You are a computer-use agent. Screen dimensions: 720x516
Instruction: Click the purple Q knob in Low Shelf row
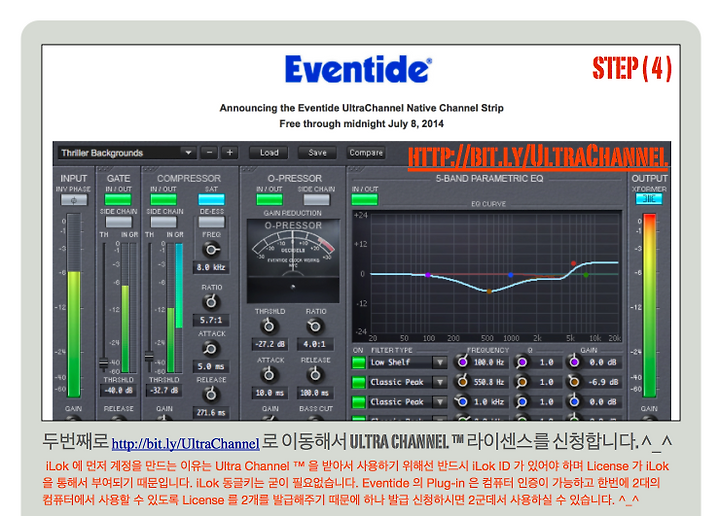[522, 362]
